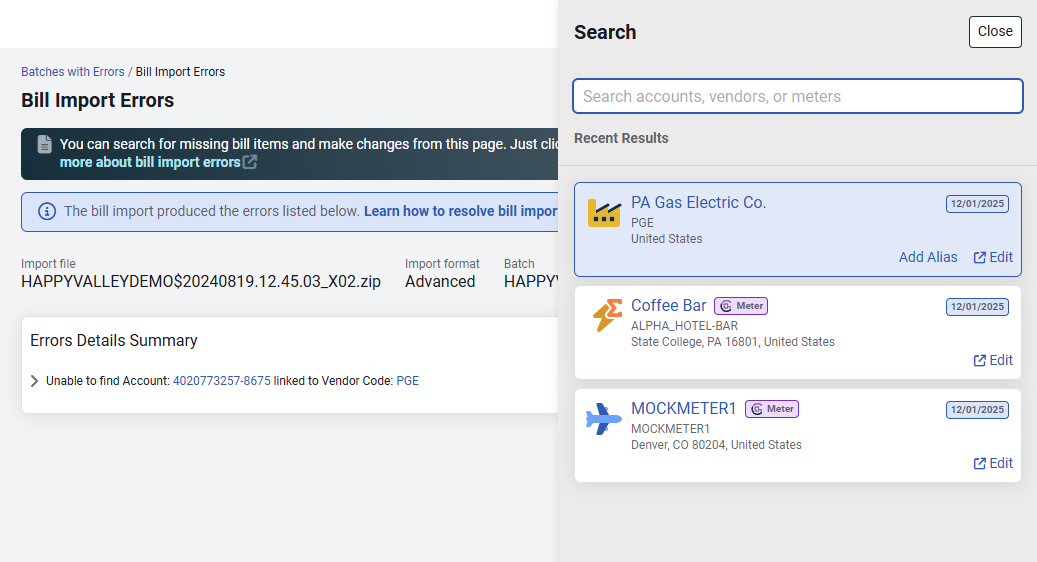Edit the MOCKMETER1 meter
Image resolution: width=1037 pixels, height=562 pixels.
pyautogui.click(x=993, y=463)
